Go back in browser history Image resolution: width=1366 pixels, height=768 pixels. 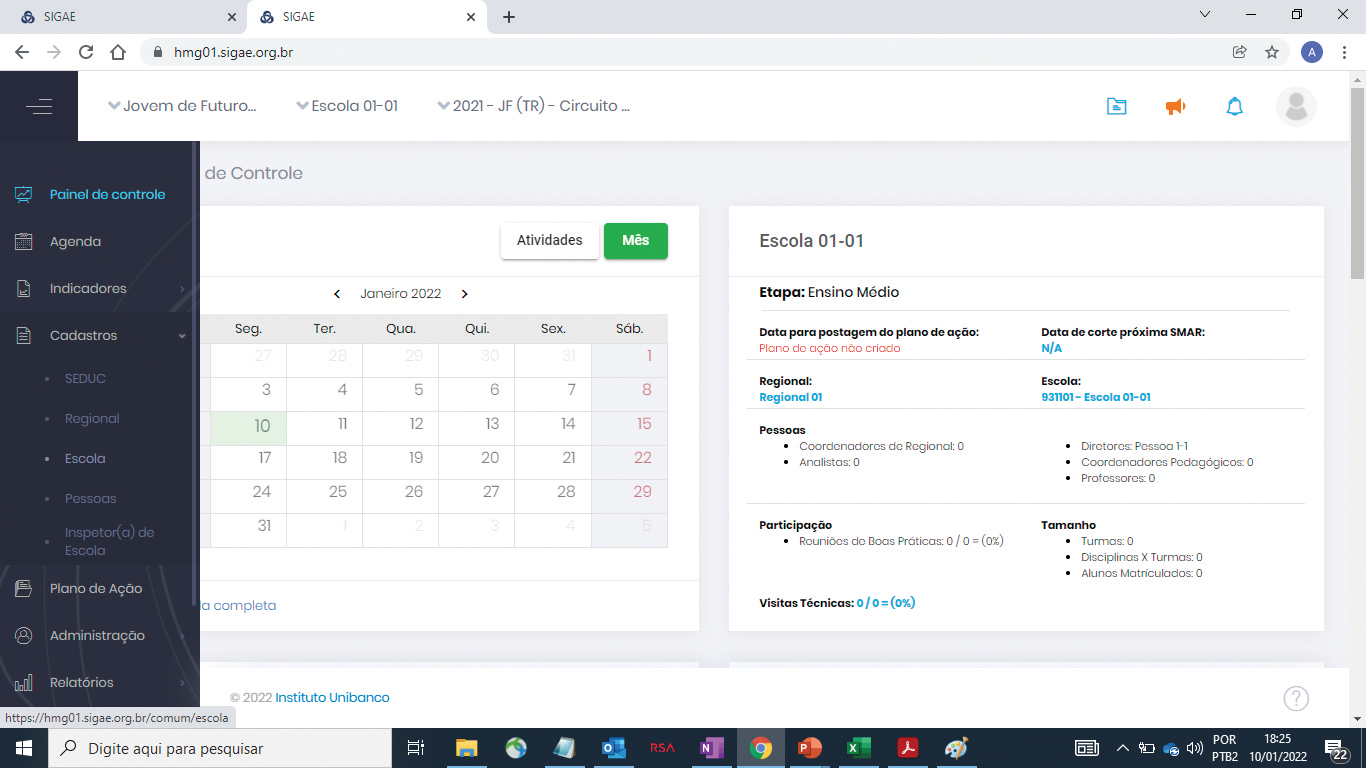tap(23, 52)
